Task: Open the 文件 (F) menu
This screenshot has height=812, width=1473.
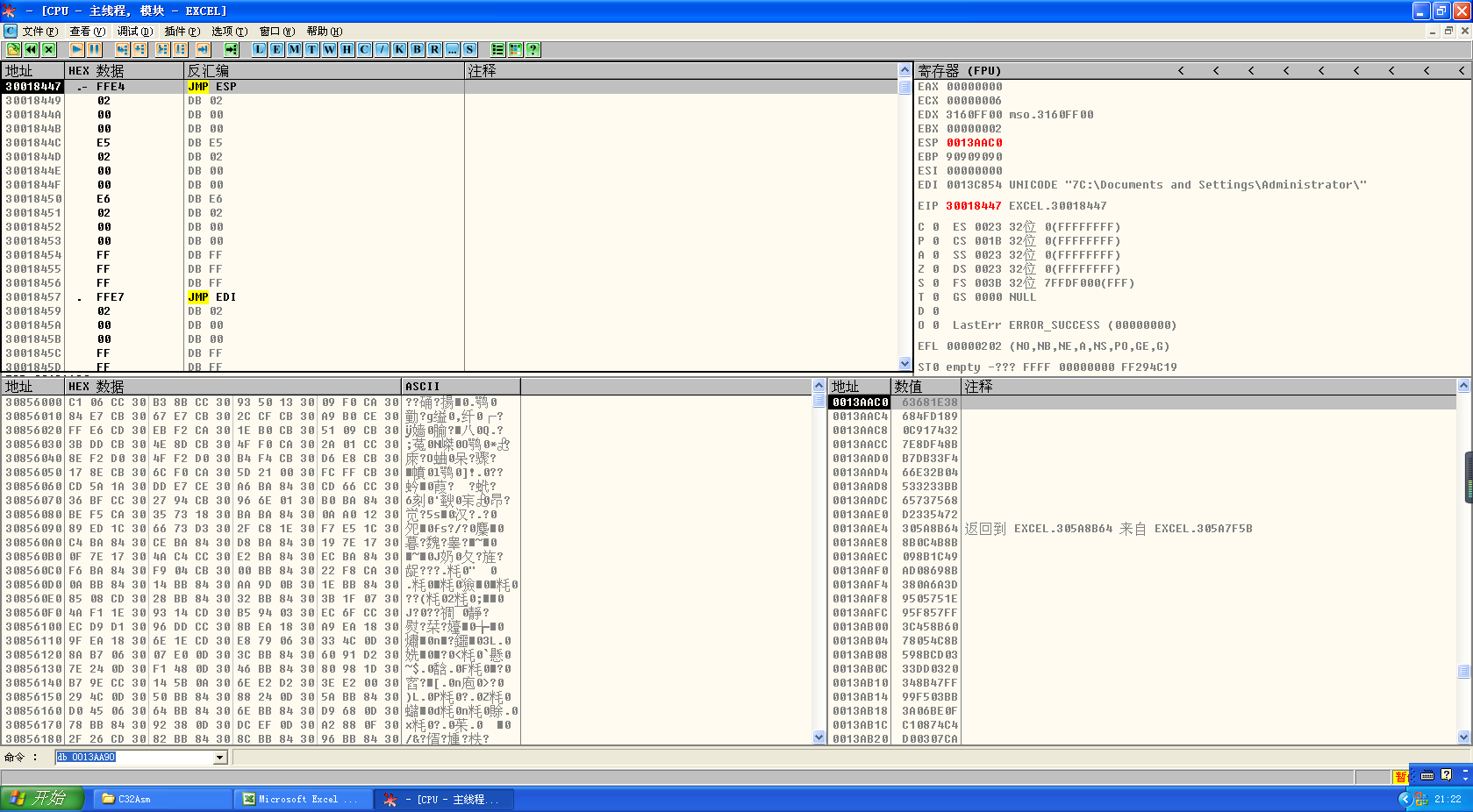Action: (40, 32)
